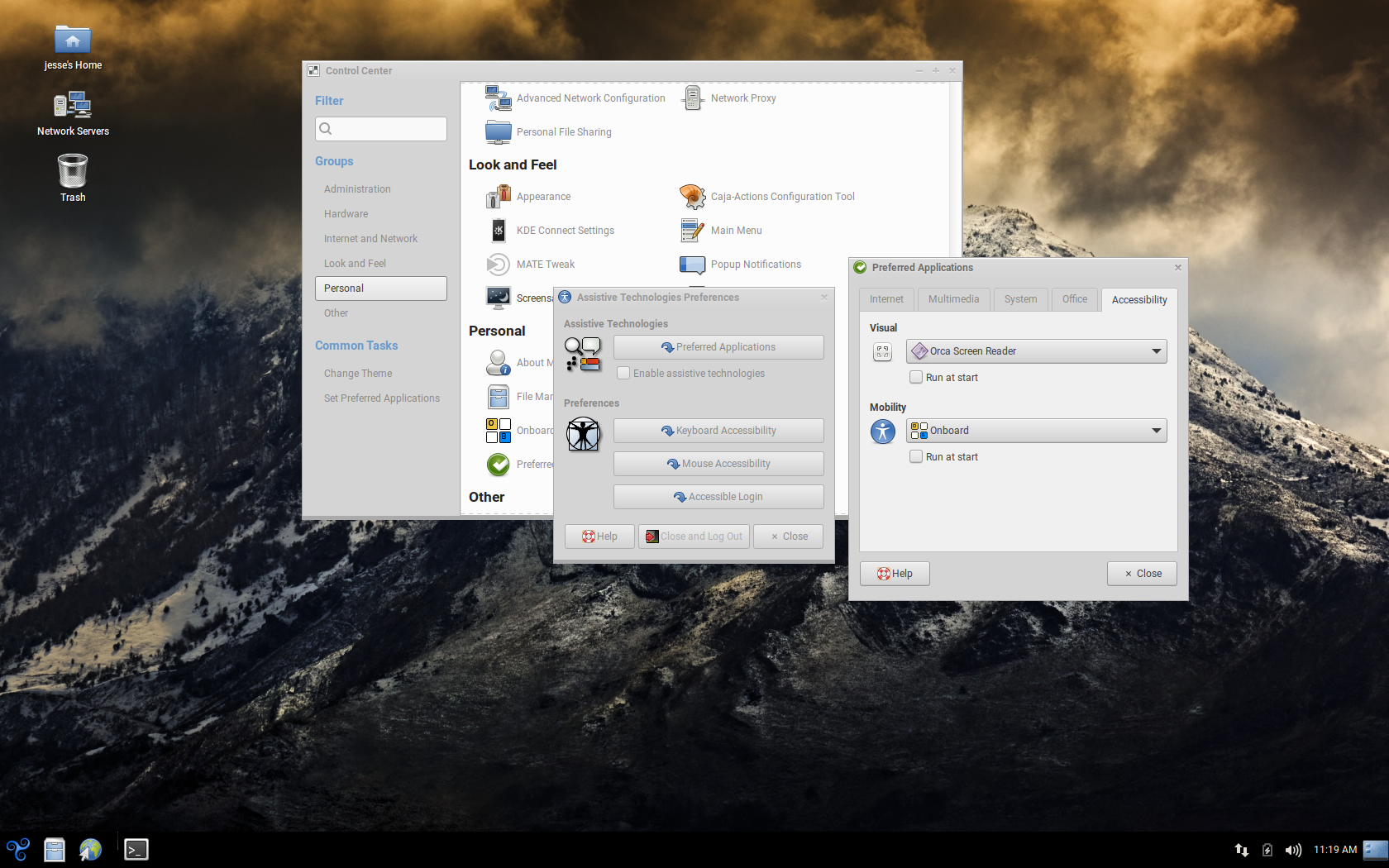The width and height of the screenshot is (1389, 868).
Task: Click the Assistive Technologies magnifier icon
Action: click(x=583, y=355)
